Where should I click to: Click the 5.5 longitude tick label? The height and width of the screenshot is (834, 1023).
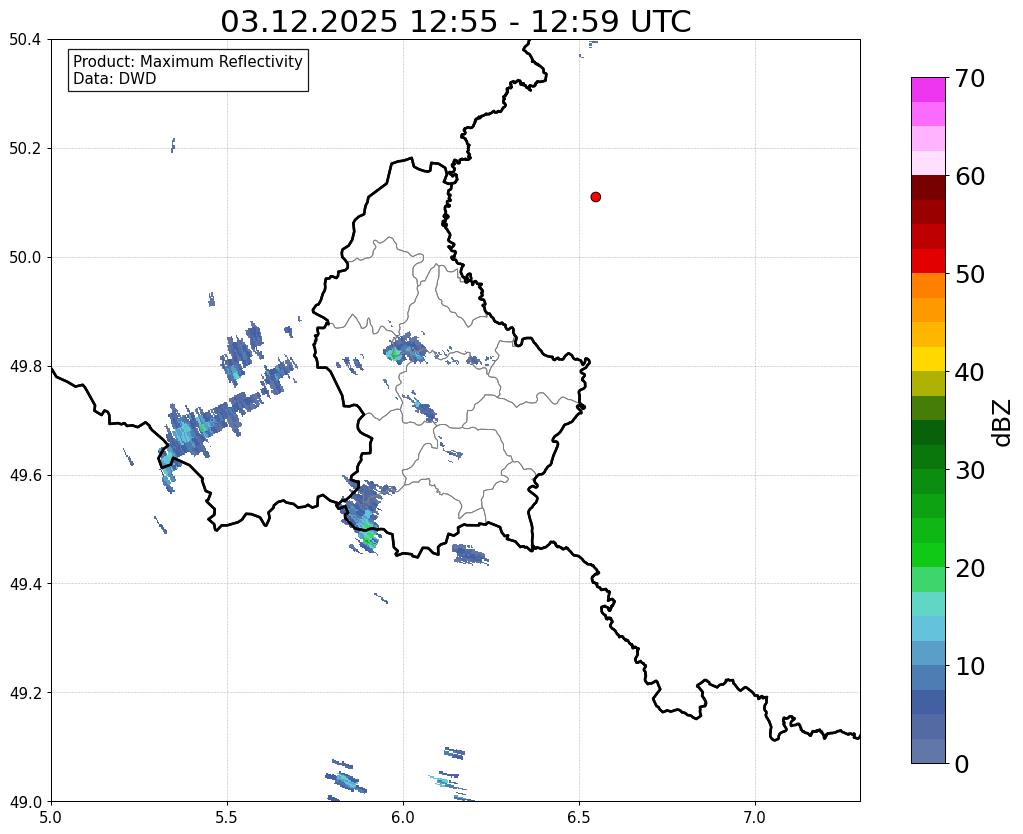click(x=227, y=818)
